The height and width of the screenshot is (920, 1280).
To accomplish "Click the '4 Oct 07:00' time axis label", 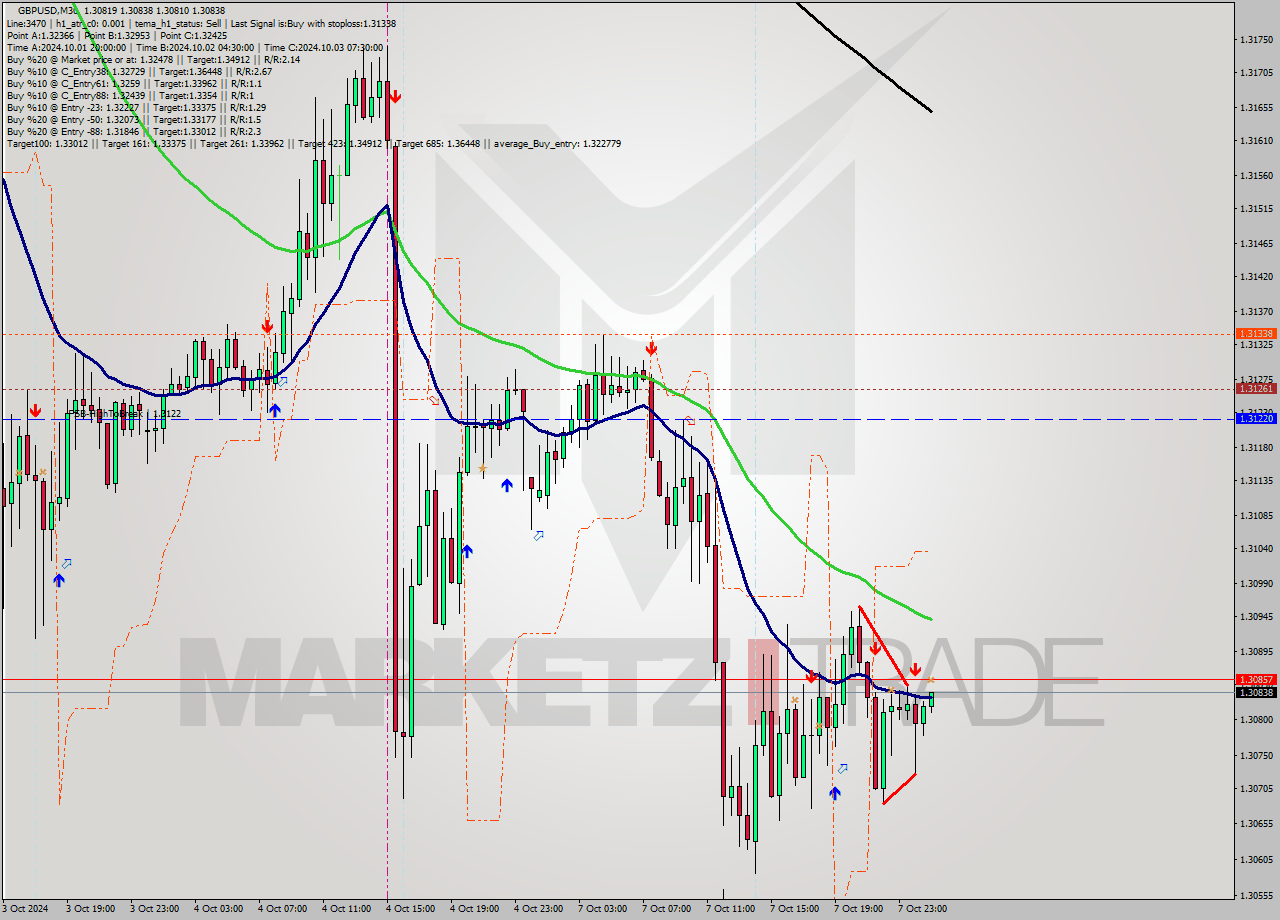I will [x=282, y=909].
